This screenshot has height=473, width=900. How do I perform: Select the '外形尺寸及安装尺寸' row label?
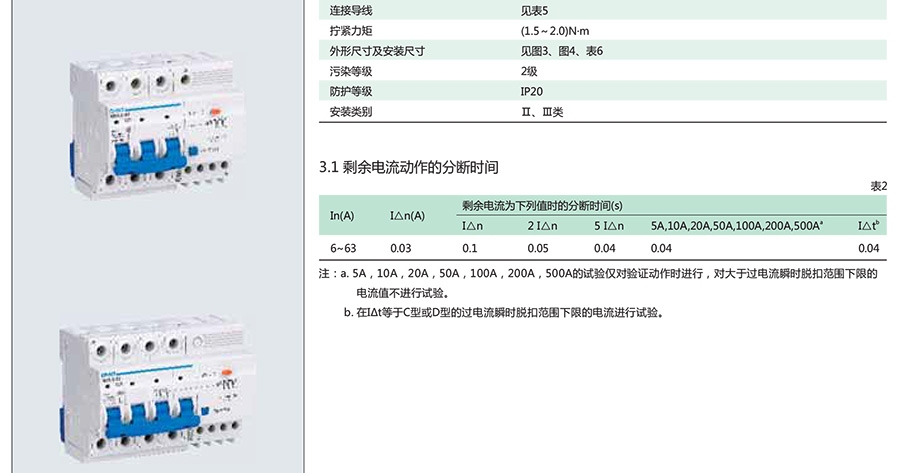click(377, 51)
